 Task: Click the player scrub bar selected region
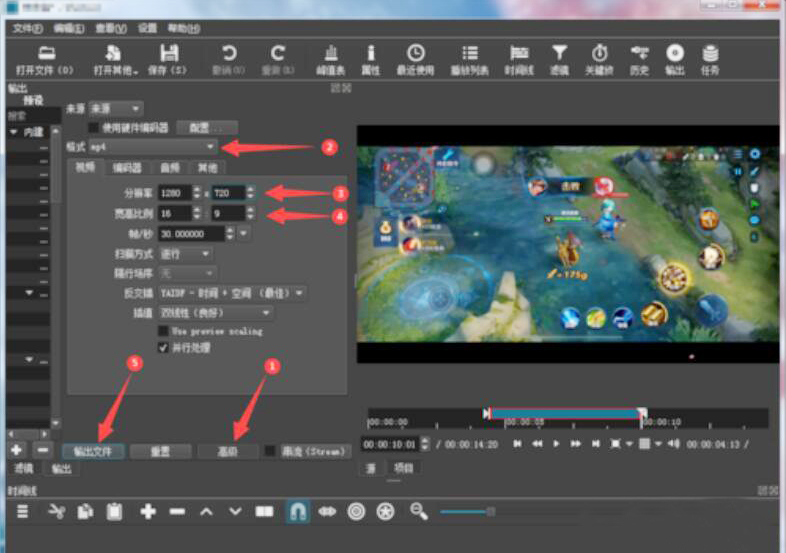point(565,413)
